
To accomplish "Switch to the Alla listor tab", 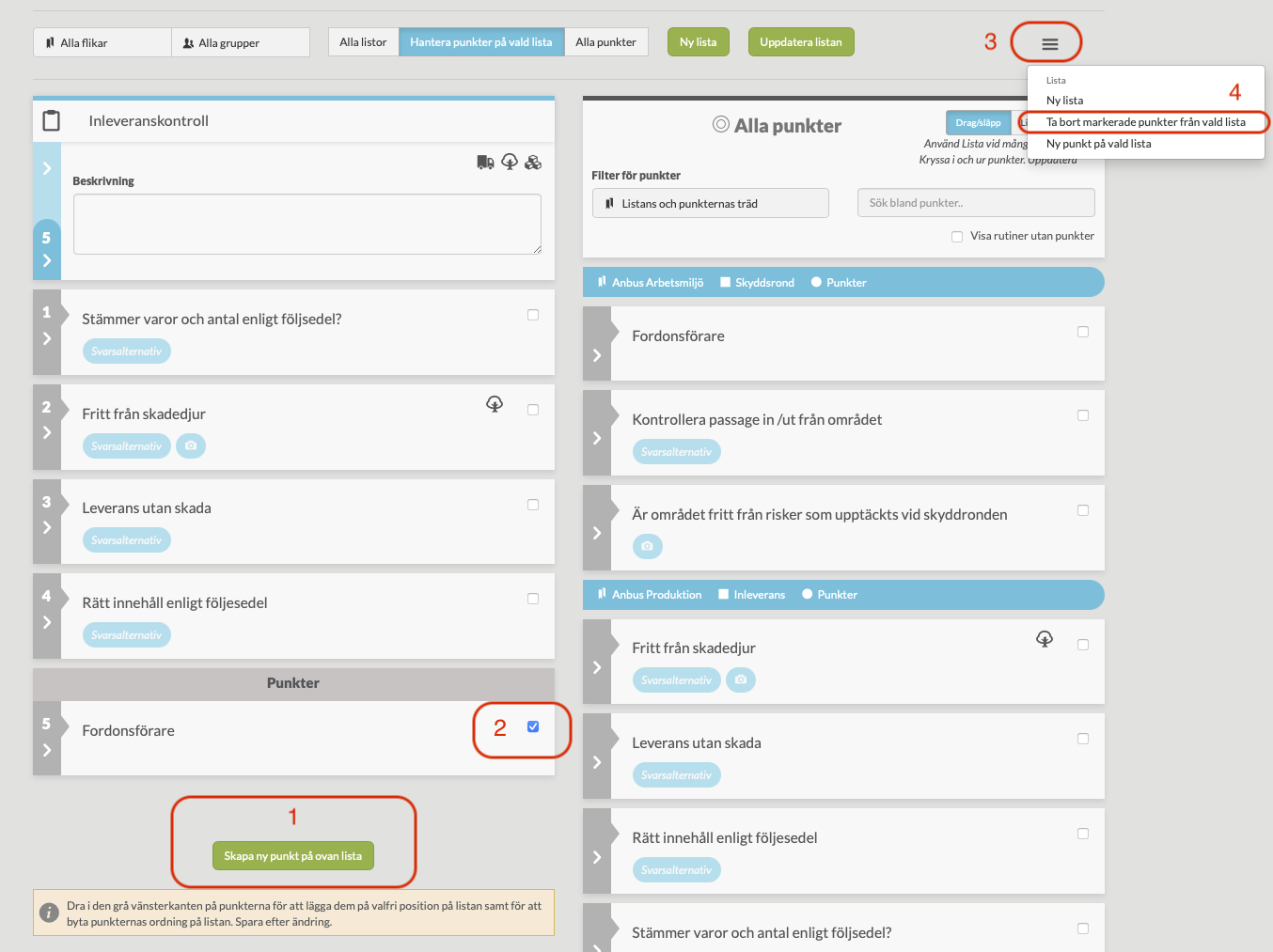I will coord(363,42).
